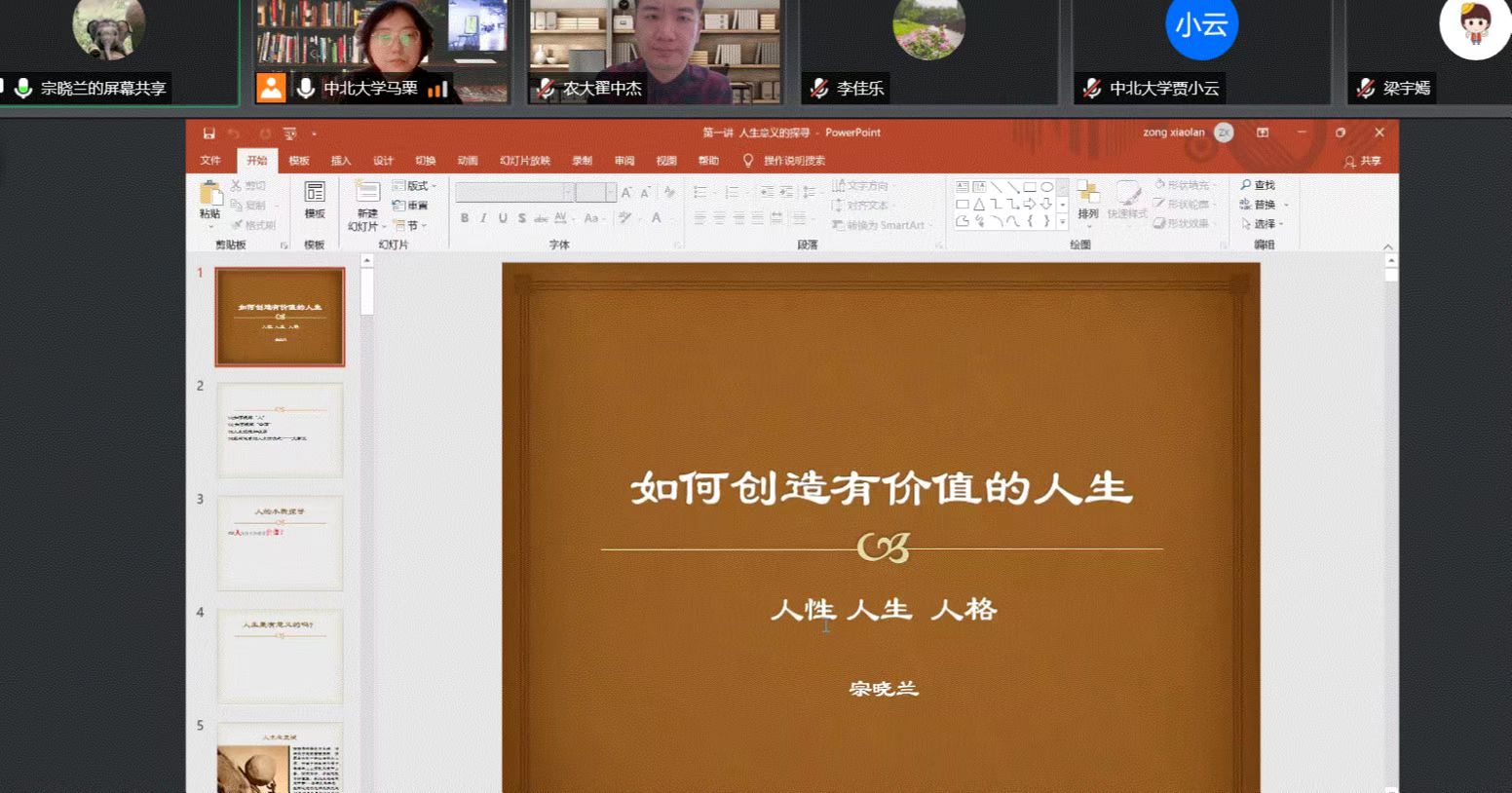Open the 版式 layout dropdown
Screen dimensions: 1512x793
tap(415, 186)
